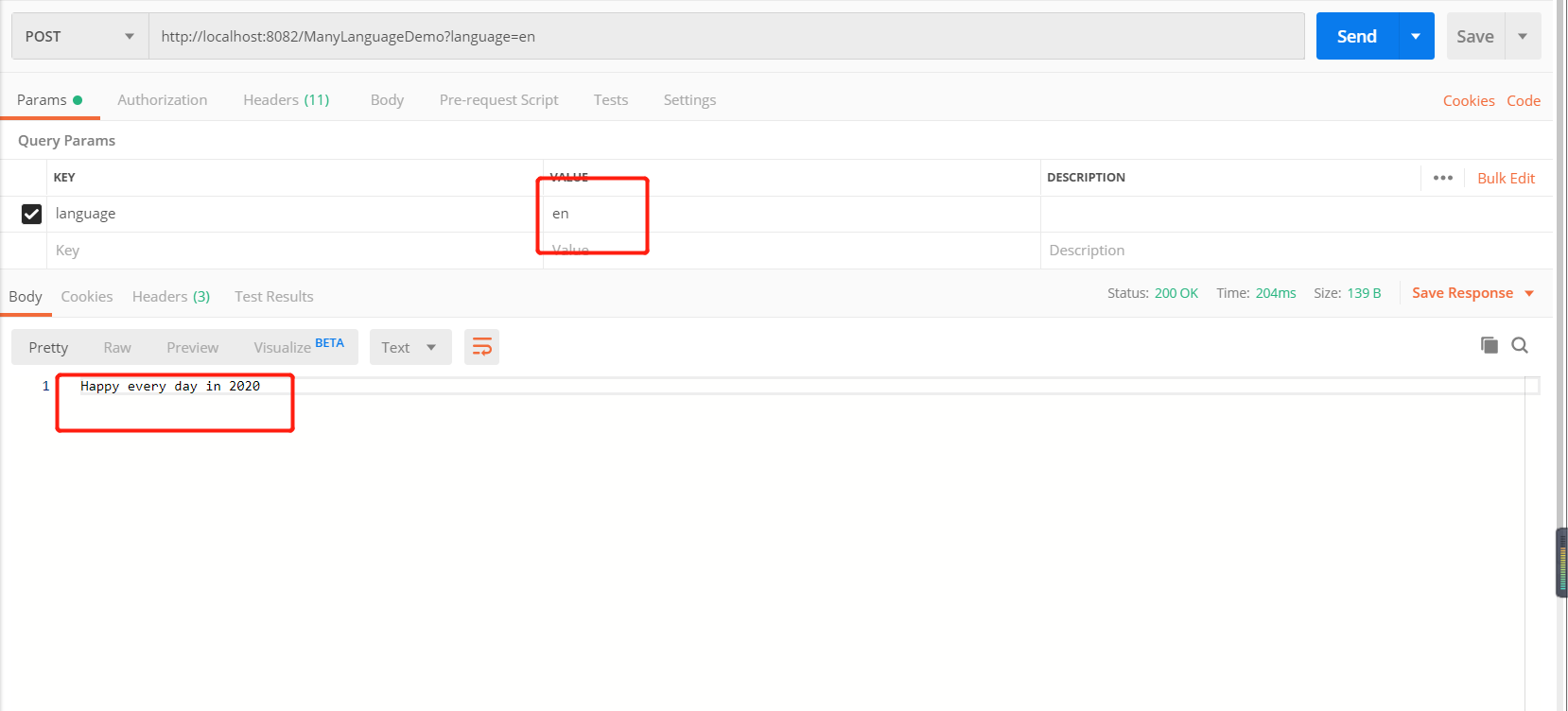
Task: Click the KEY column header
Action: click(x=64, y=177)
